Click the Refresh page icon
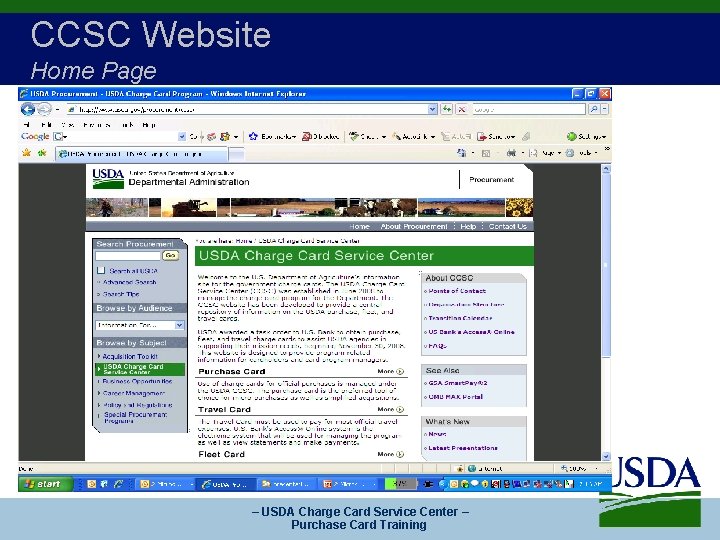 point(447,109)
